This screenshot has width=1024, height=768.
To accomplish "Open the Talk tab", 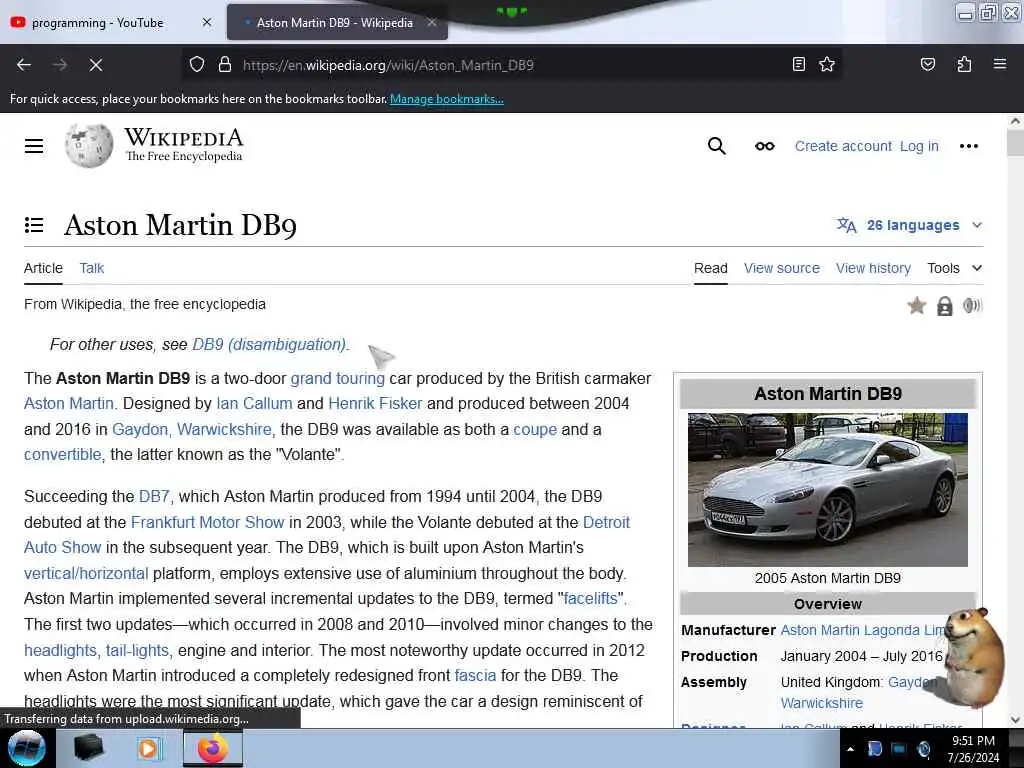I will pyautogui.click(x=91, y=268).
